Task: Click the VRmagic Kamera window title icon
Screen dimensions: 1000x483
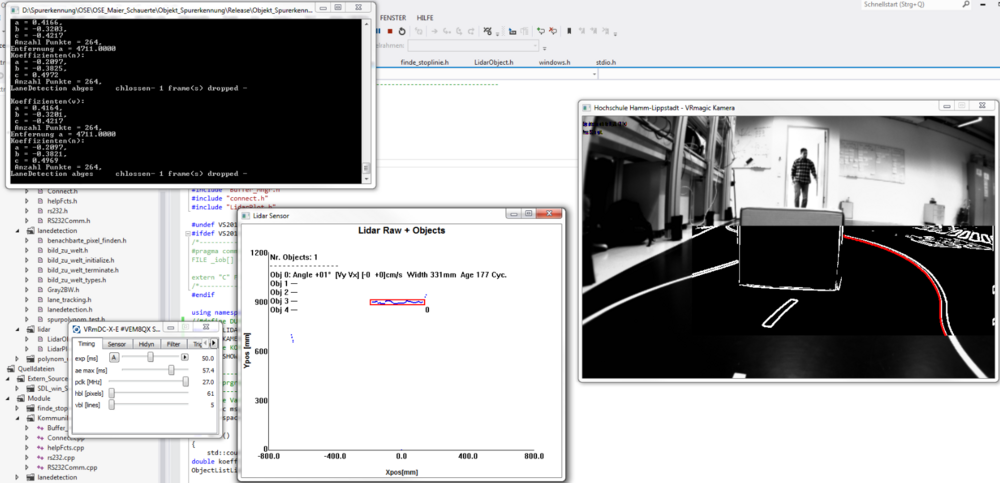Action: [x=587, y=106]
